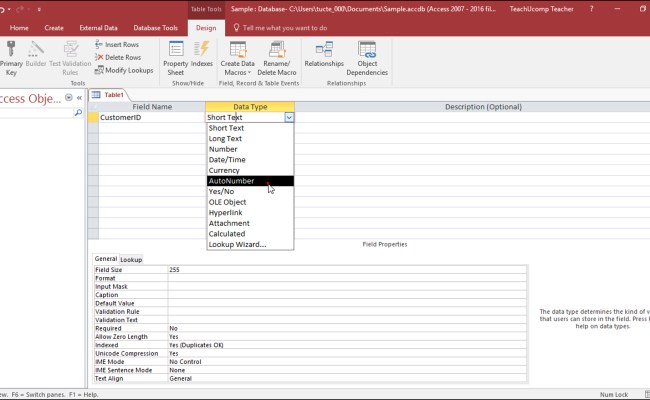Screen dimensions: 650x400
Task: Choose Calculated data type
Action: point(250,234)
